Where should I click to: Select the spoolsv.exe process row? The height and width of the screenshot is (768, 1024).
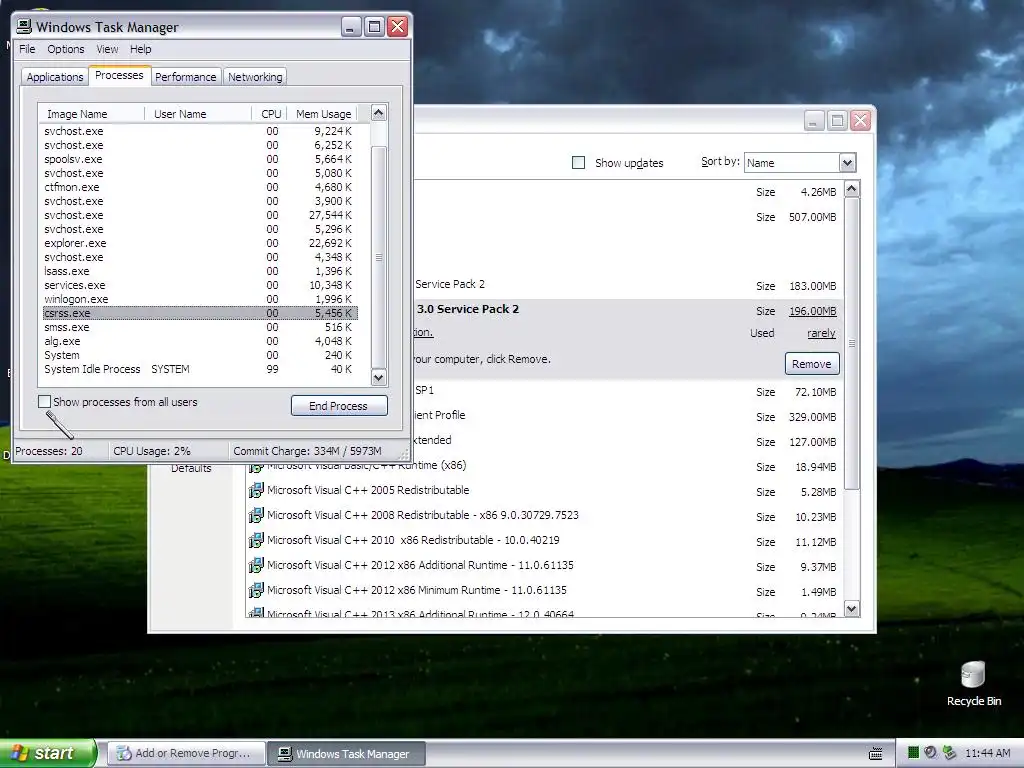(200, 159)
